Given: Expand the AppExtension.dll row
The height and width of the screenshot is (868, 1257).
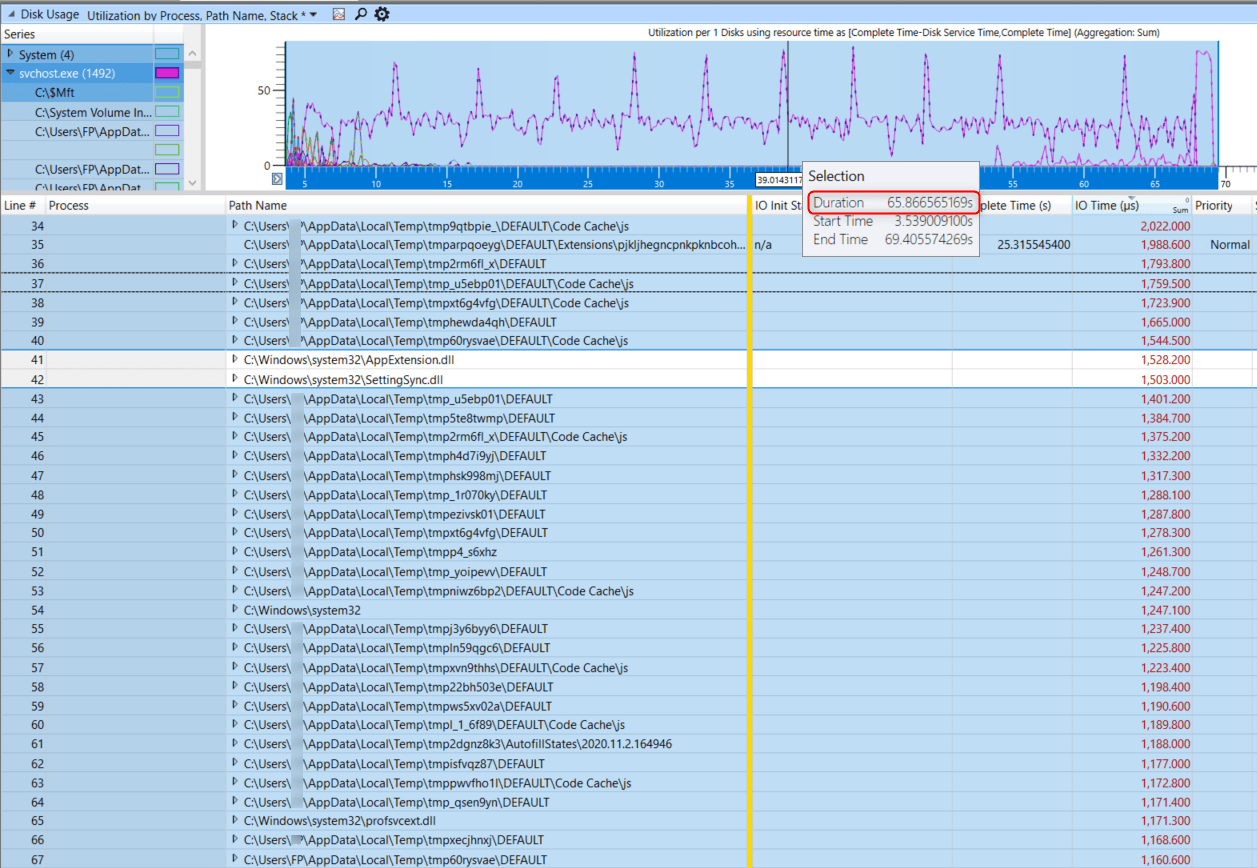Looking at the screenshot, I should pyautogui.click(x=236, y=359).
